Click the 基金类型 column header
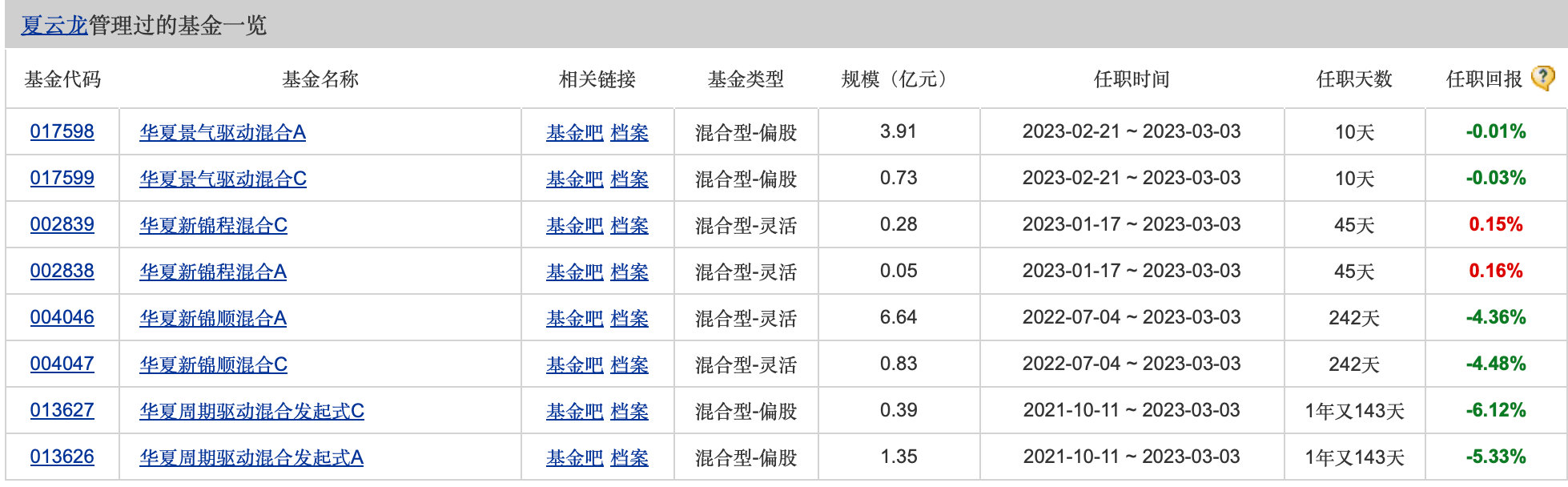The image size is (1568, 487). click(x=746, y=79)
